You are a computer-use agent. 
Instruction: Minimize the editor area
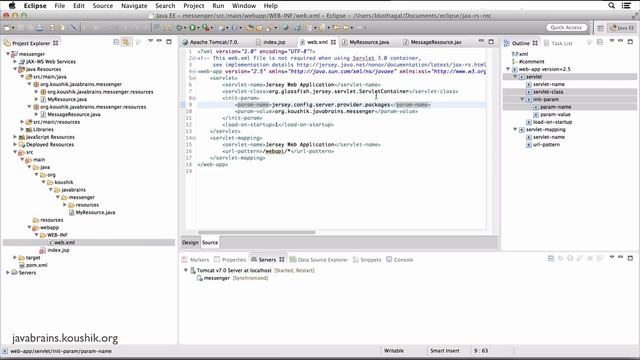click(x=481, y=41)
